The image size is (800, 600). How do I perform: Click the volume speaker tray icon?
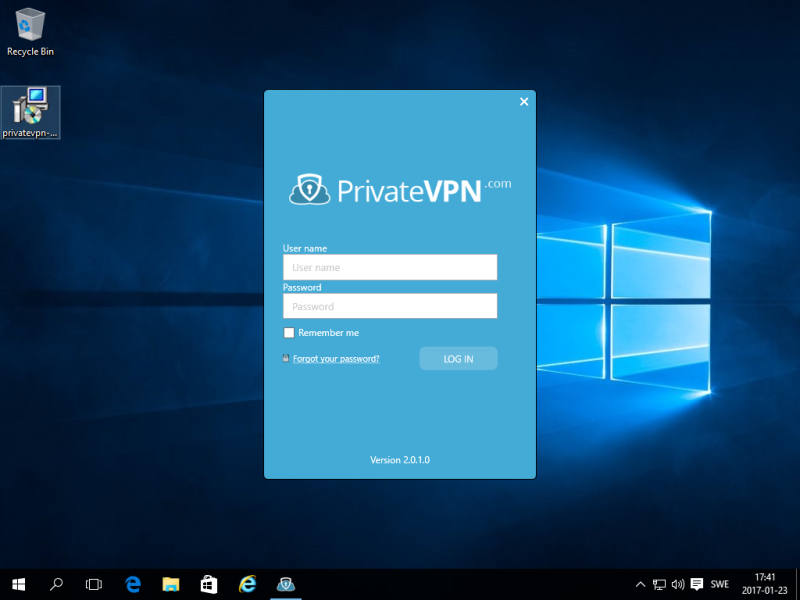coord(678,584)
